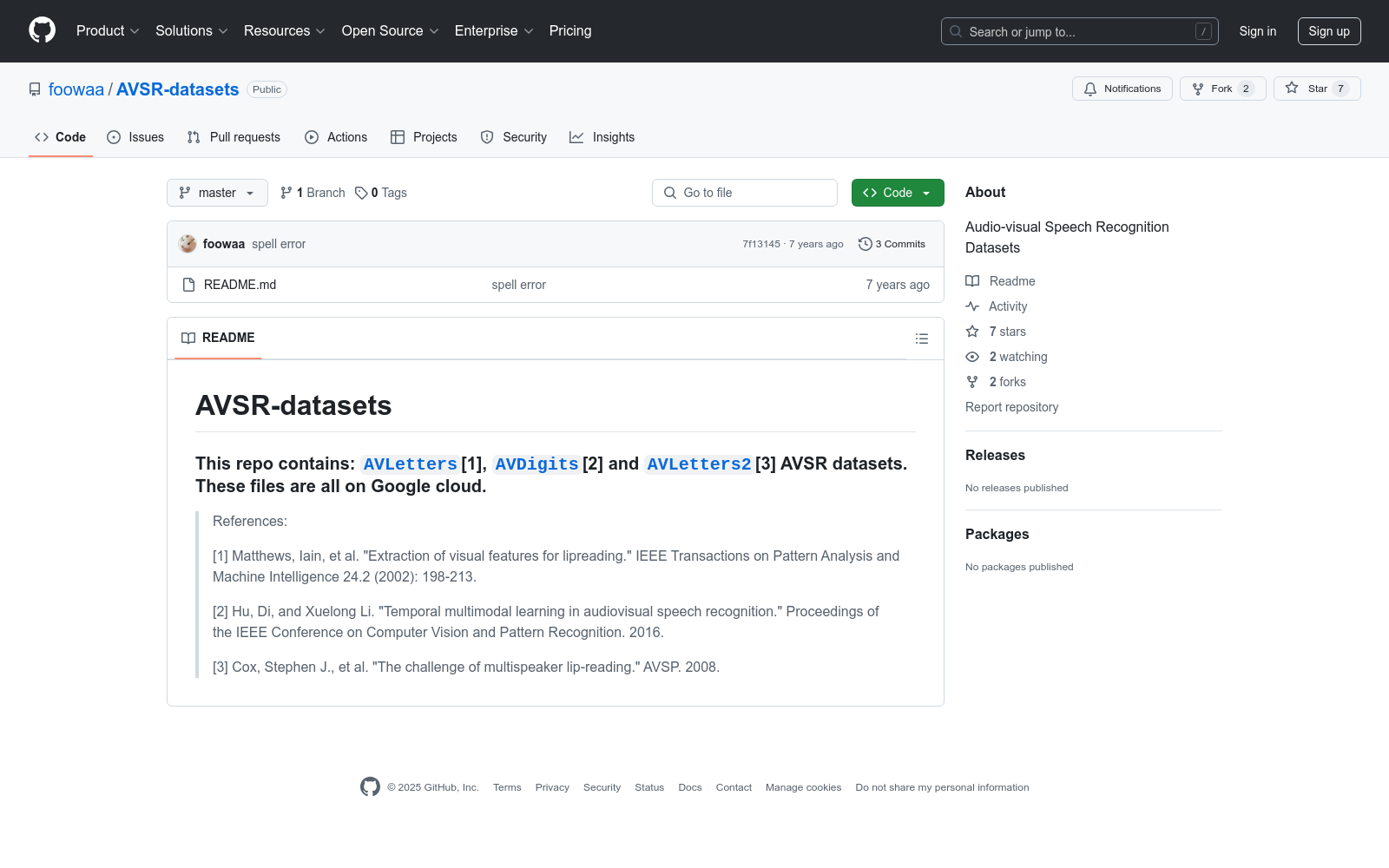
Task: Open commit hash 7f13145
Action: click(761, 244)
